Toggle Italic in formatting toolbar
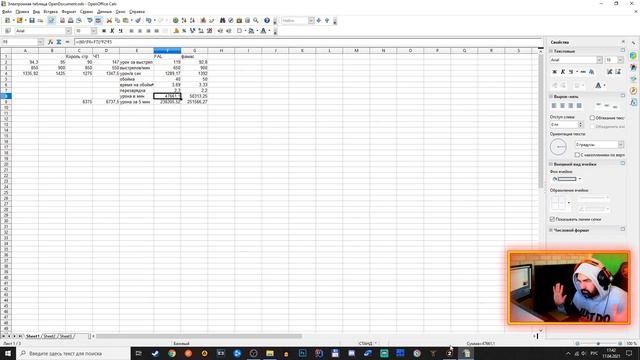The height and width of the screenshot is (360, 640). 112,31
